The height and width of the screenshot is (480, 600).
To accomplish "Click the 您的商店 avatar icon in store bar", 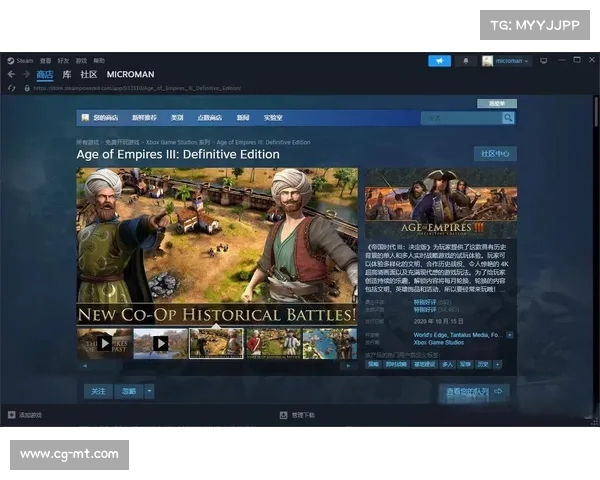I will click(85, 117).
